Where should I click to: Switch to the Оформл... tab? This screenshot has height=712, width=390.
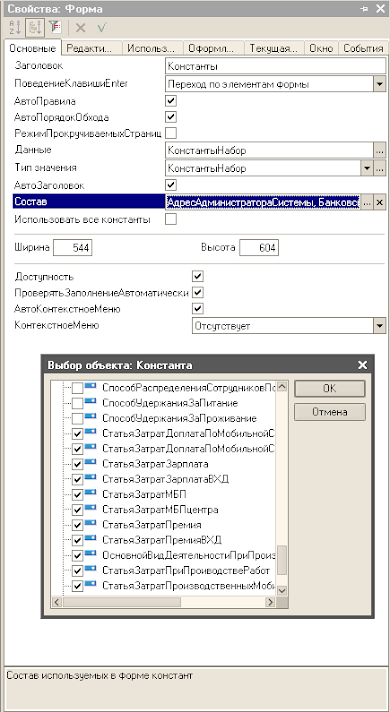[212, 48]
